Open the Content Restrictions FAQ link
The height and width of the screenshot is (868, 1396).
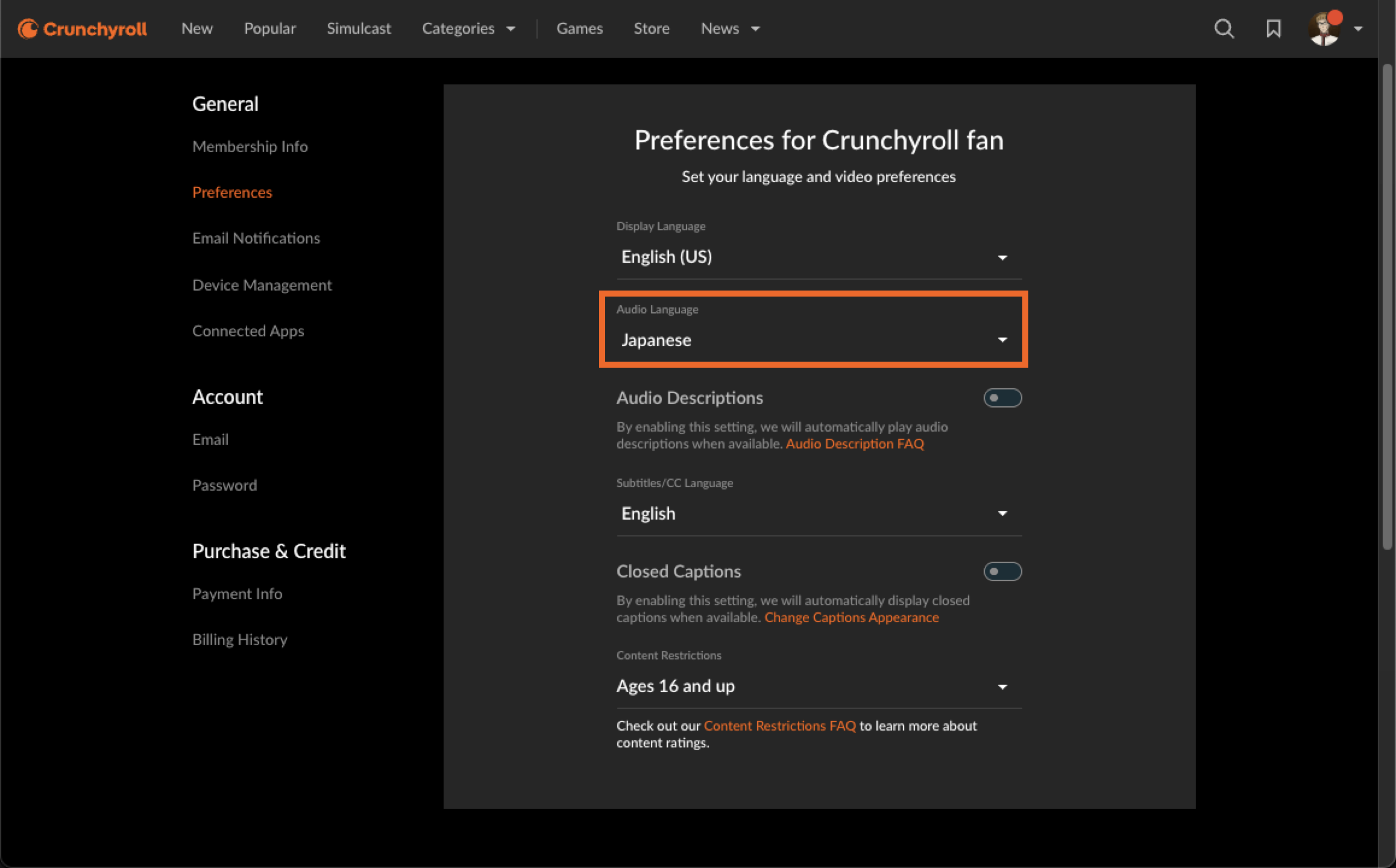(780, 726)
